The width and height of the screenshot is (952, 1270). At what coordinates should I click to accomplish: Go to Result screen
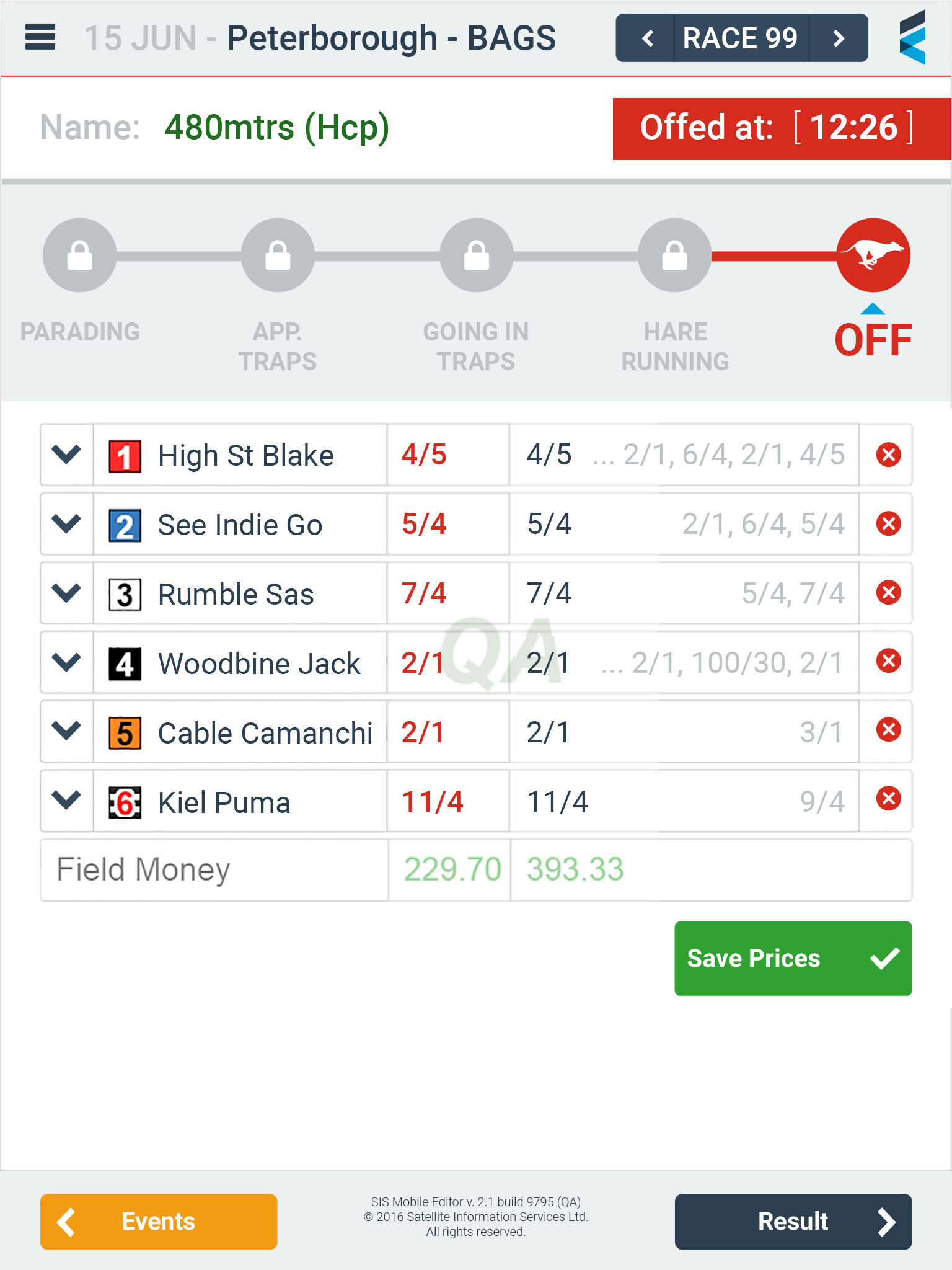pyautogui.click(x=793, y=1221)
